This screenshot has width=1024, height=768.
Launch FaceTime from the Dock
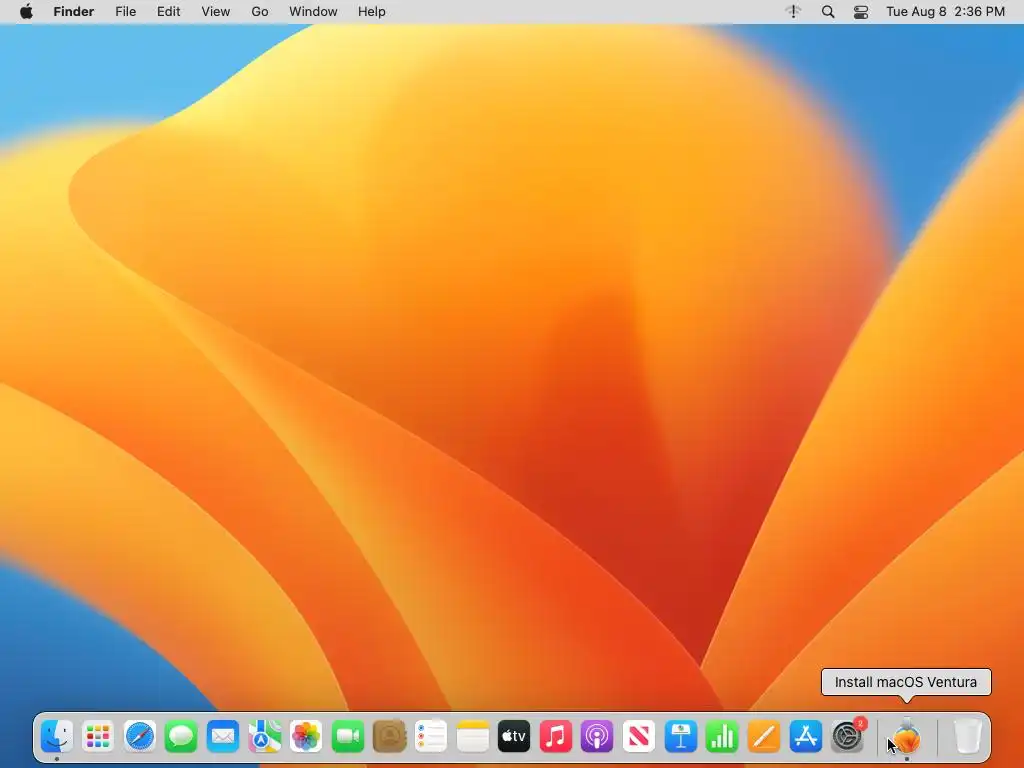click(x=347, y=737)
